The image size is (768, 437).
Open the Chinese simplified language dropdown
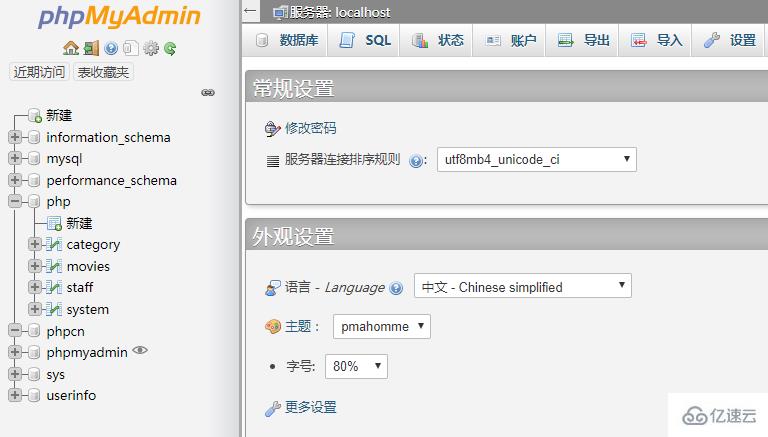click(x=523, y=286)
